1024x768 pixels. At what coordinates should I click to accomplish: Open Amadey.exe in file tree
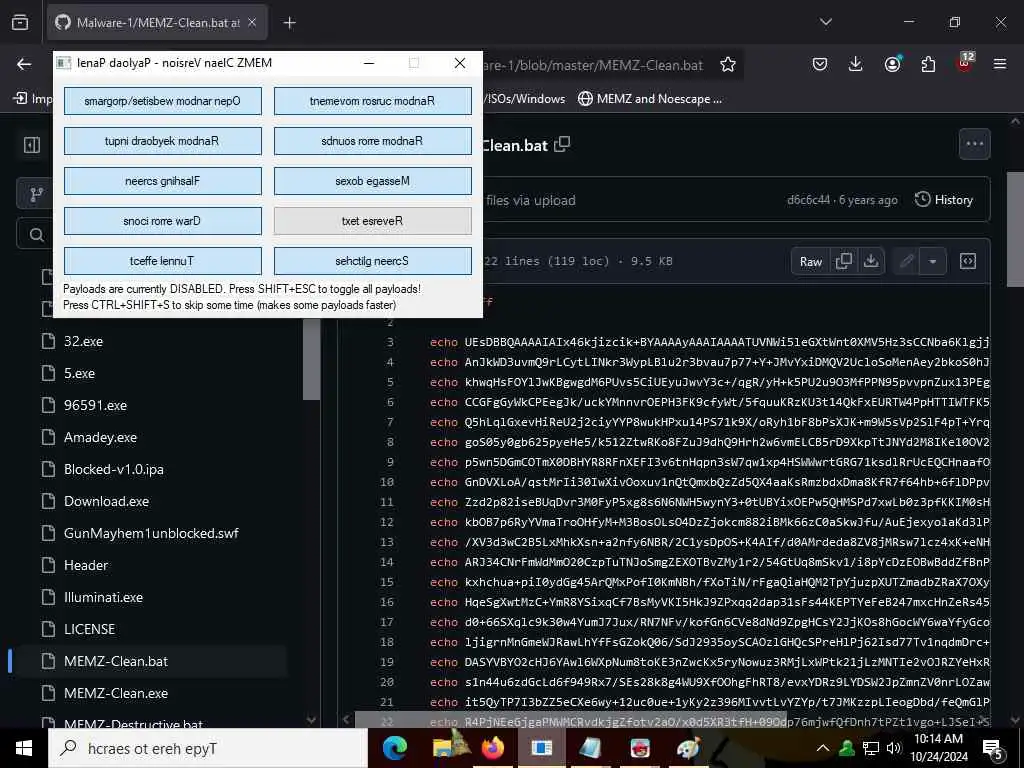point(101,437)
